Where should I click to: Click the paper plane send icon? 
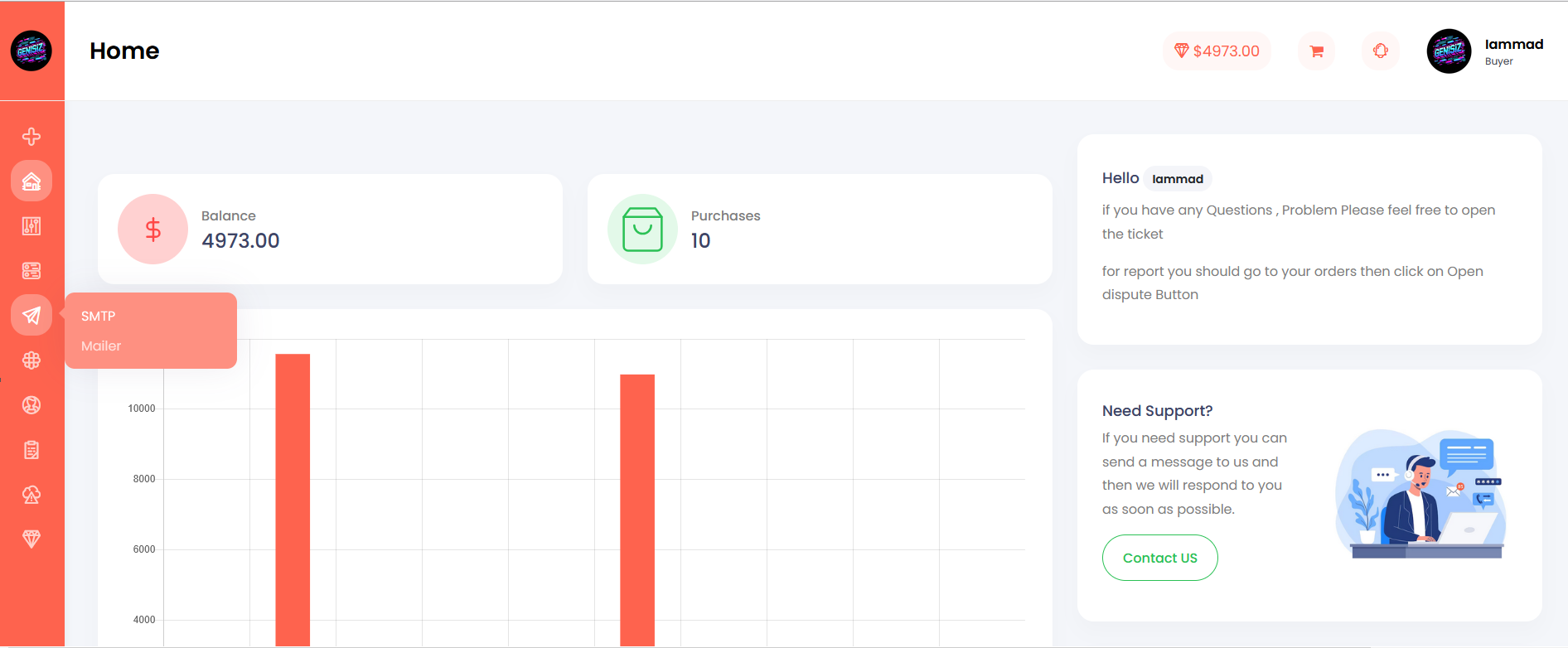tap(31, 315)
